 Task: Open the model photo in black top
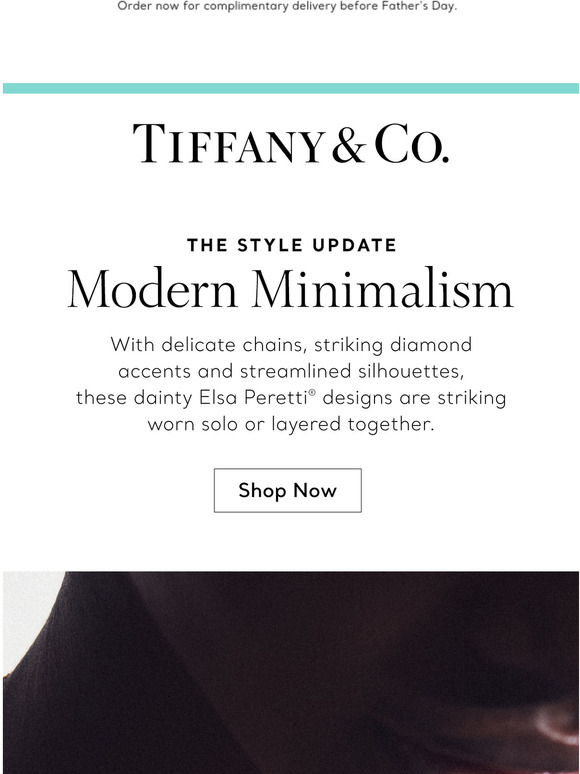[290, 673]
